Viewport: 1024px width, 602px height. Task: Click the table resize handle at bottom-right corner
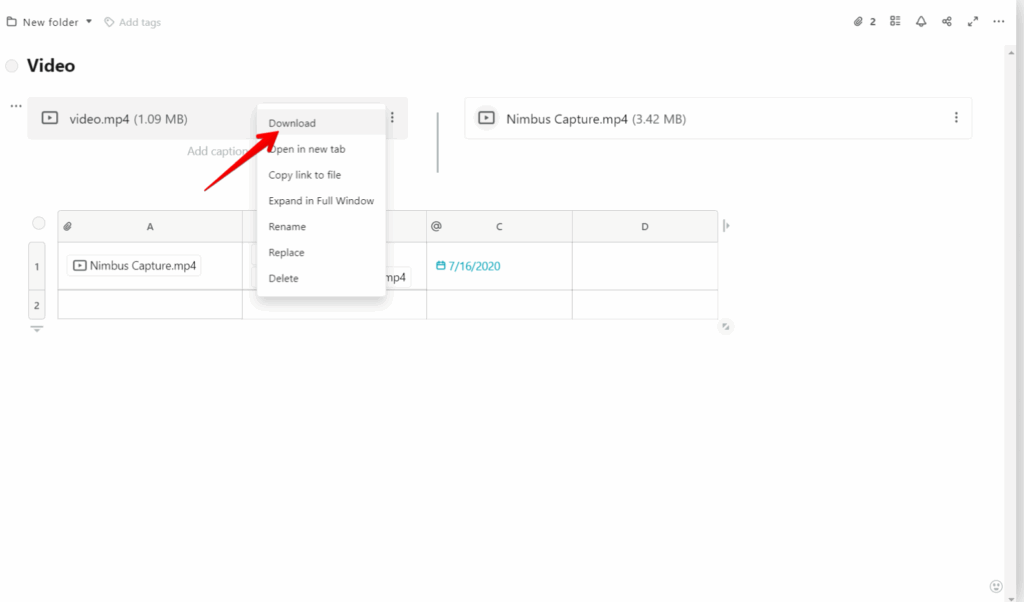click(x=726, y=326)
